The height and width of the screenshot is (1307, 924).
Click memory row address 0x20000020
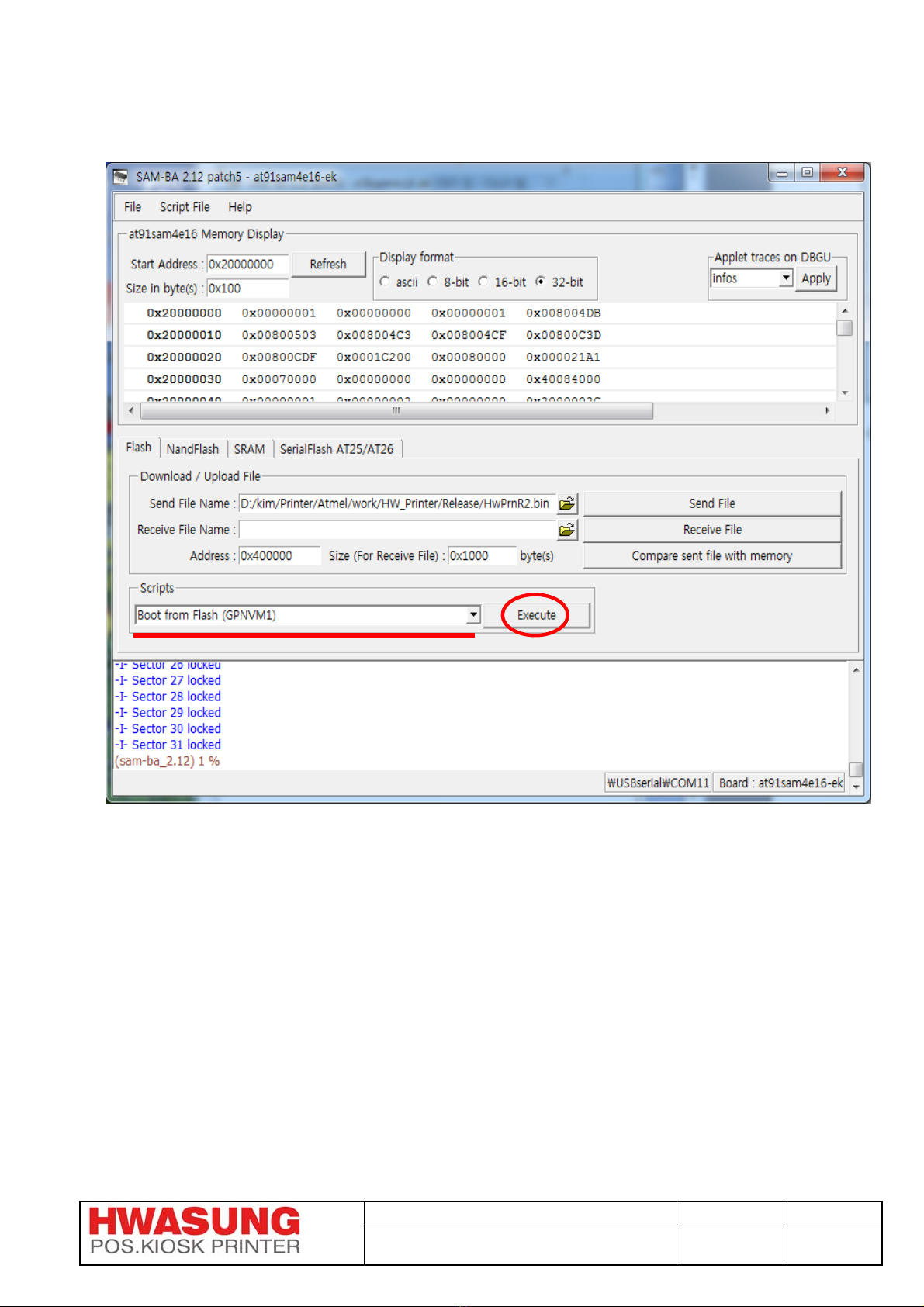184,358
